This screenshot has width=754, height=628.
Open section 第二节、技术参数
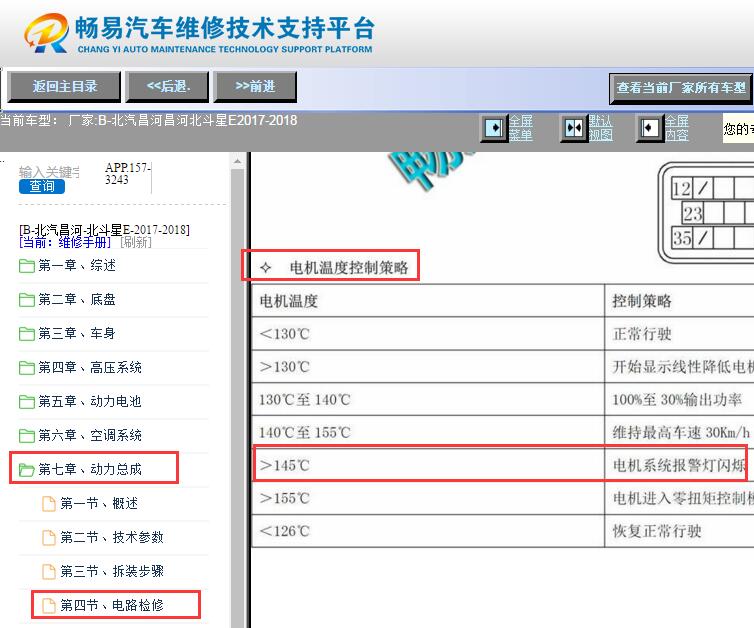tap(112, 537)
